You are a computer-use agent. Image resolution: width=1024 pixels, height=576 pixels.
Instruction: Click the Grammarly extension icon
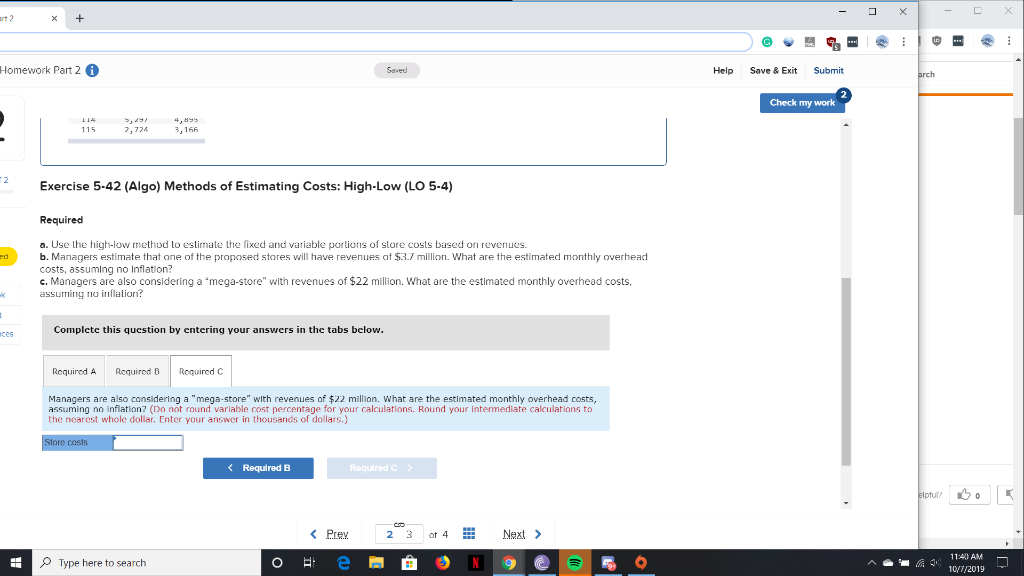767,42
